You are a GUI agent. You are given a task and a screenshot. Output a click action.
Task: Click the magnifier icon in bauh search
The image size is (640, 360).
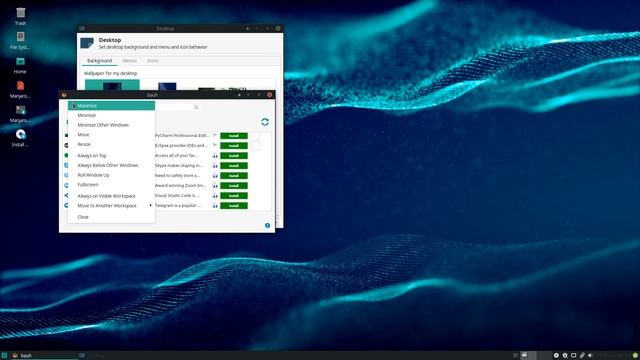(196, 107)
